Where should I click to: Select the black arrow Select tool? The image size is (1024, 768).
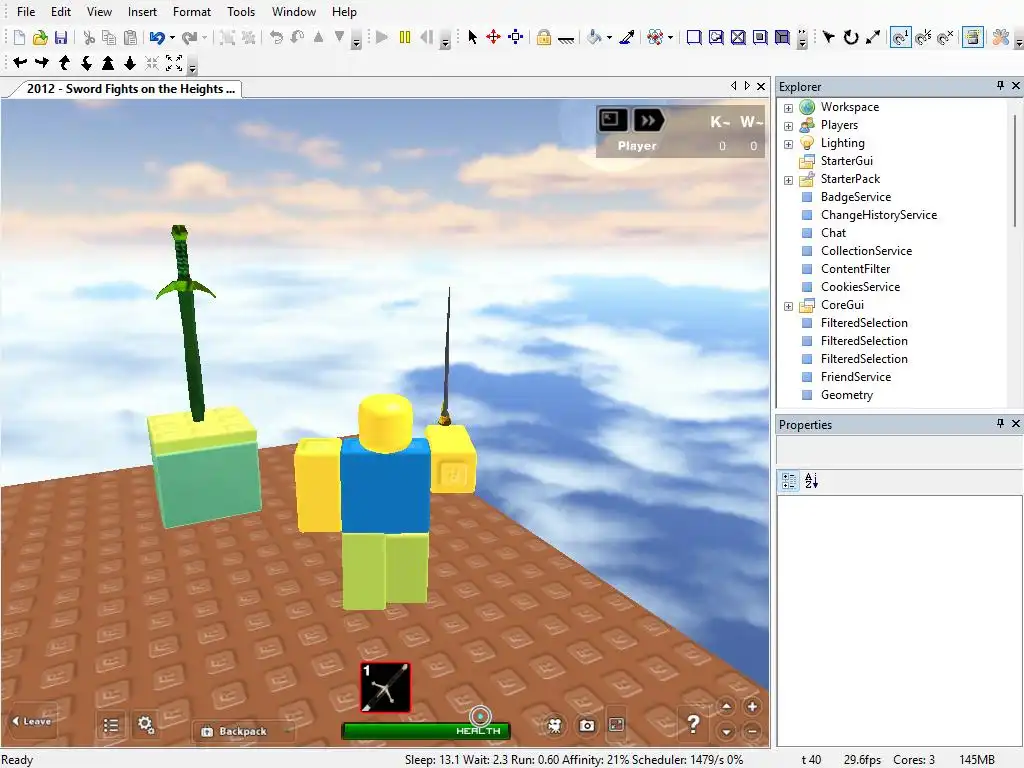click(x=473, y=37)
